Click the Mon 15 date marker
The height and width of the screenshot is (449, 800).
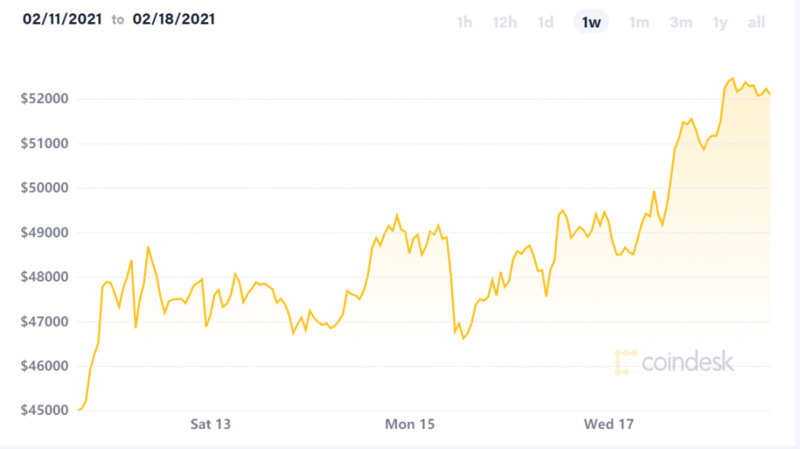[410, 425]
